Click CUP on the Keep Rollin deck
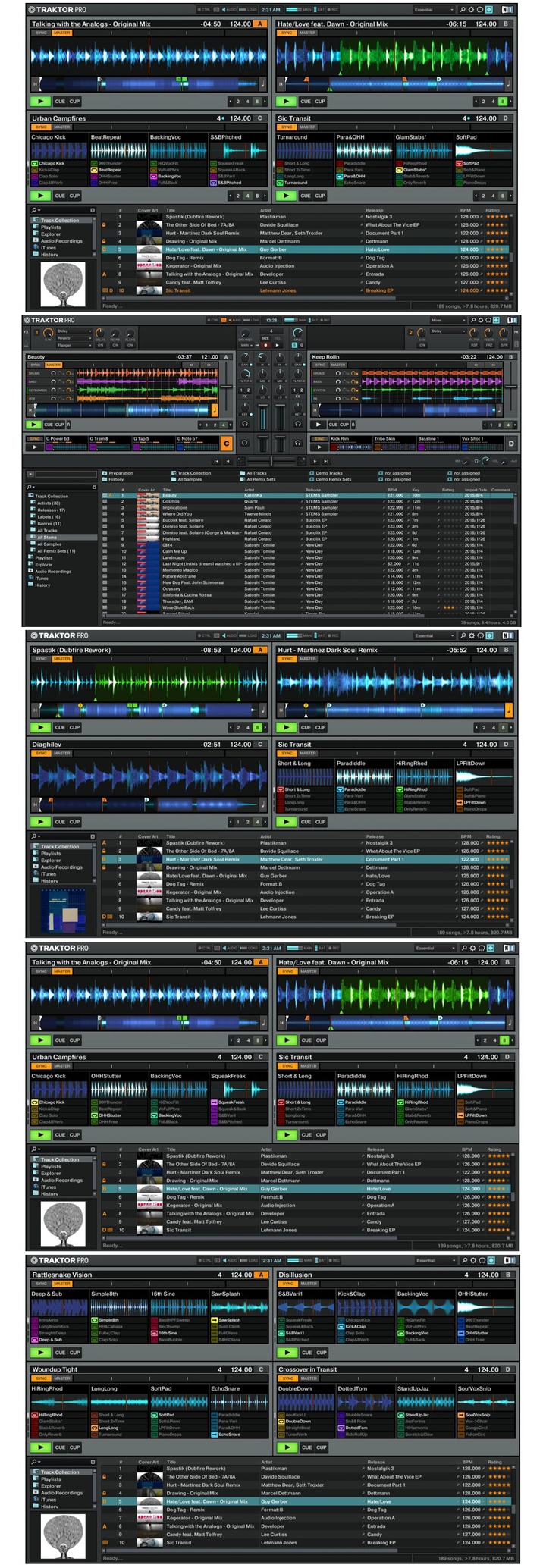The image size is (543, 1568). coord(344,425)
